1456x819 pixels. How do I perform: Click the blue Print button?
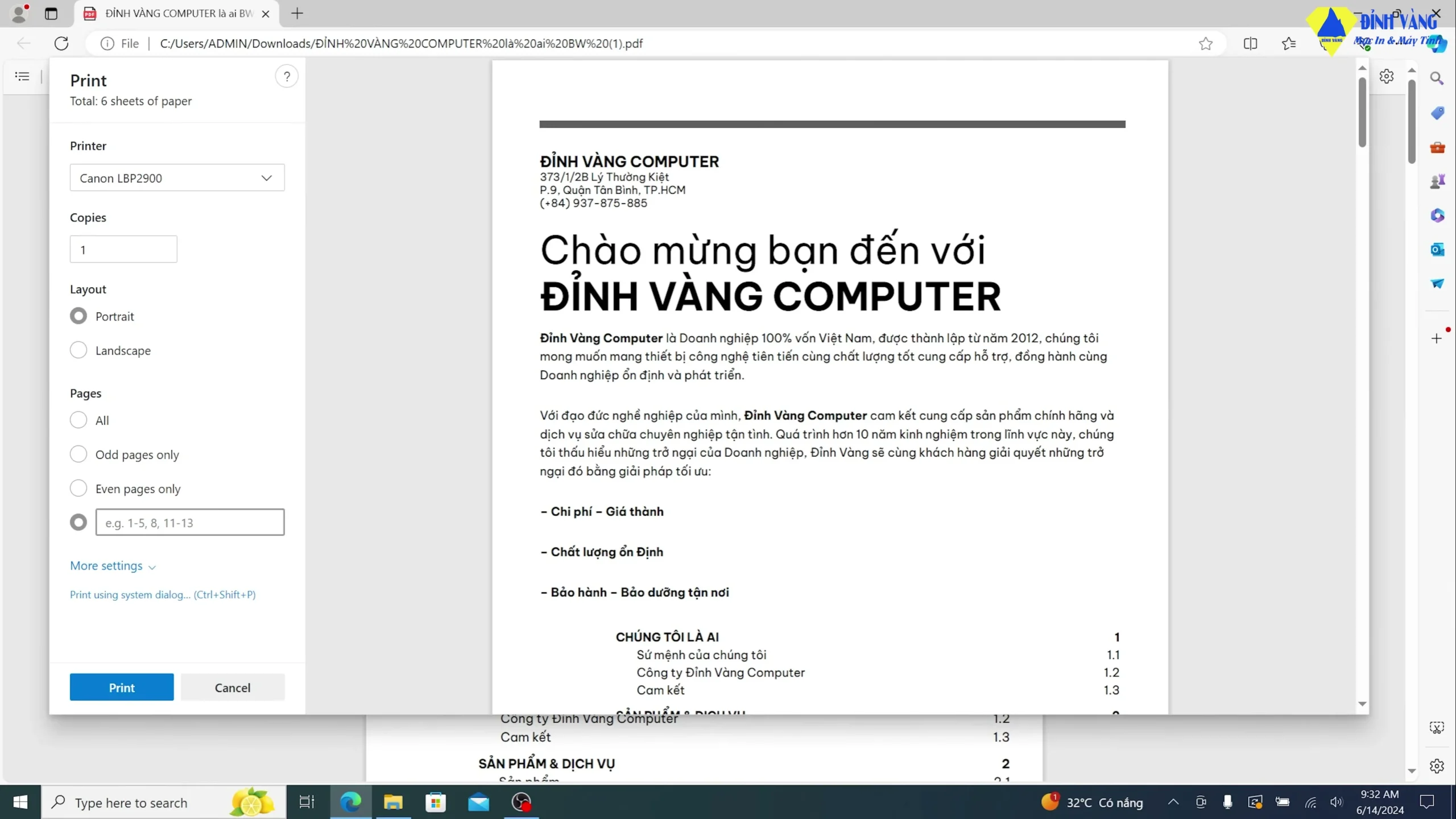pyautogui.click(x=122, y=687)
